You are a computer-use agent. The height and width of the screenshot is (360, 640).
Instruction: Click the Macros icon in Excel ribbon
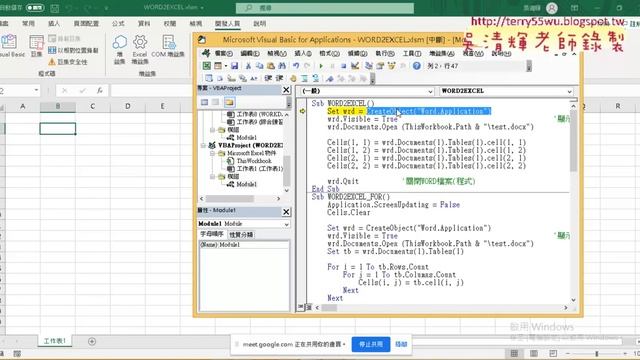(x=36, y=46)
